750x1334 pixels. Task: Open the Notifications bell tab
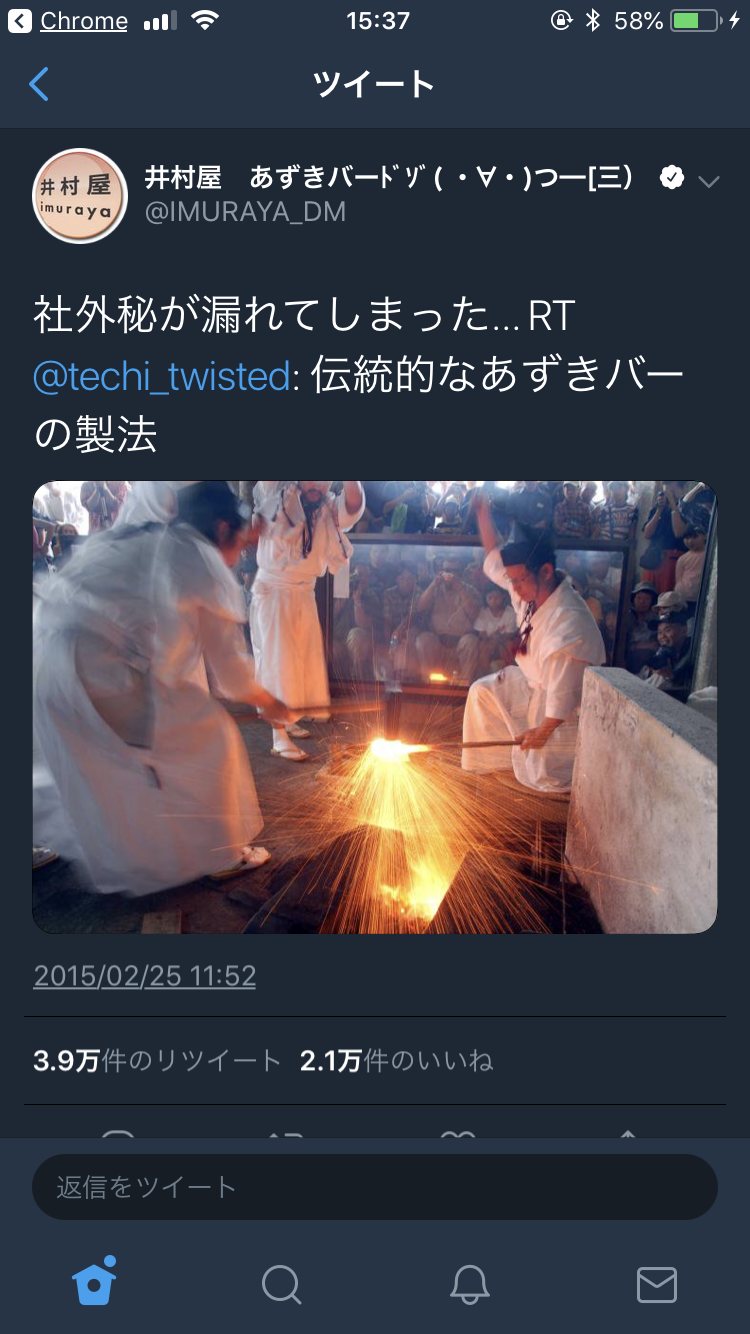tap(469, 1284)
